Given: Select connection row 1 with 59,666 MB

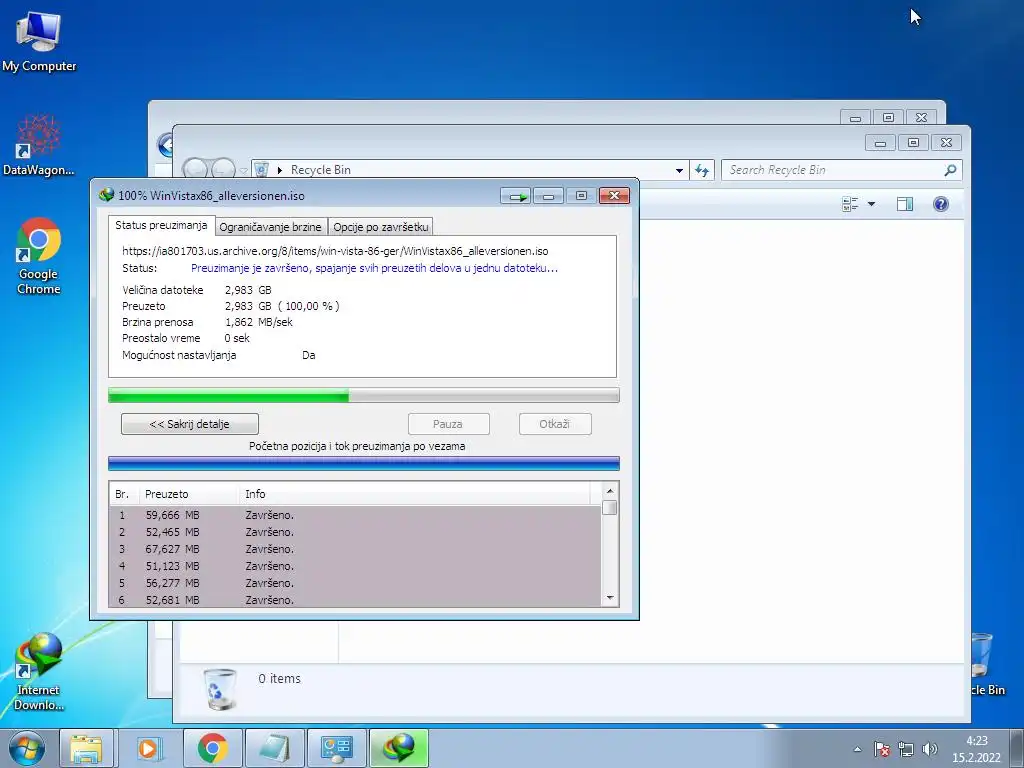Looking at the screenshot, I should [x=355, y=515].
